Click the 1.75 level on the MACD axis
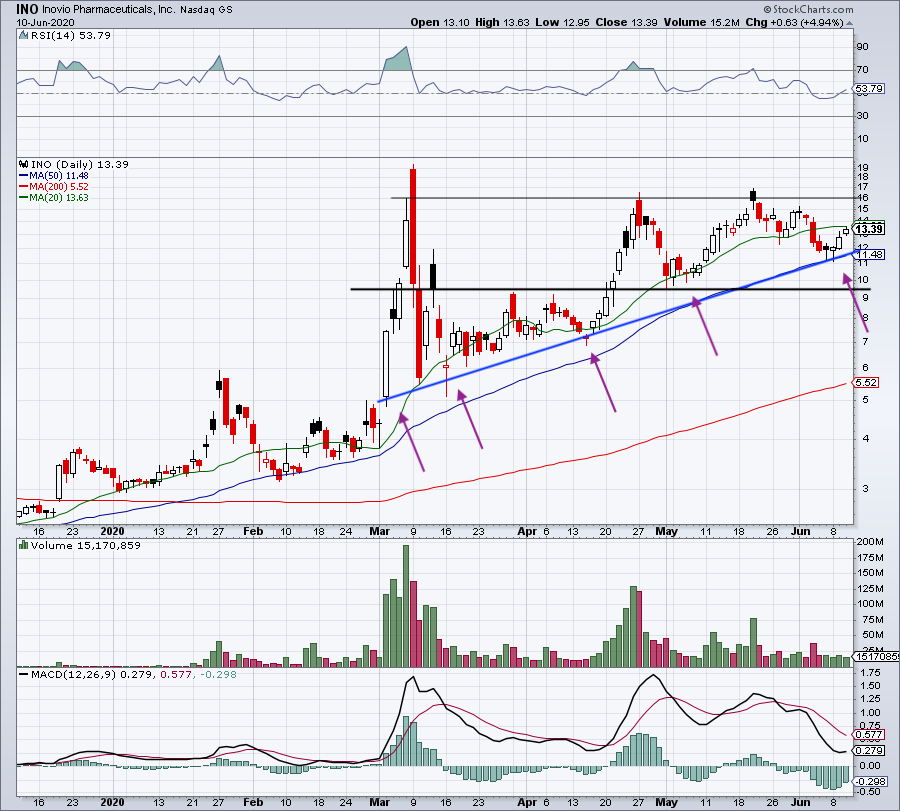Screen dimensions: 900x811 pos(871,673)
